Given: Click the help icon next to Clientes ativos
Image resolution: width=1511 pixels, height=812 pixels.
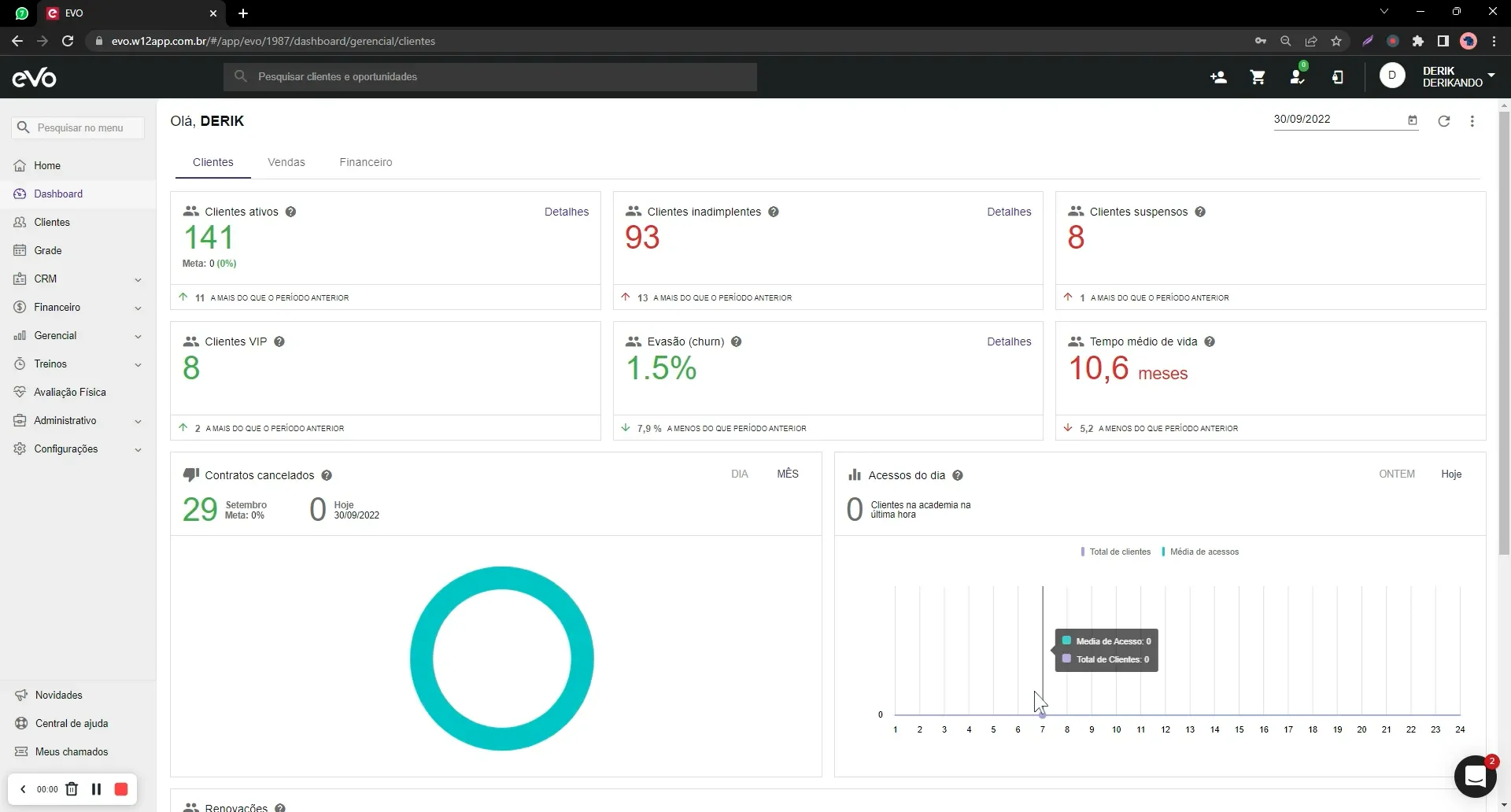Looking at the screenshot, I should click(290, 212).
